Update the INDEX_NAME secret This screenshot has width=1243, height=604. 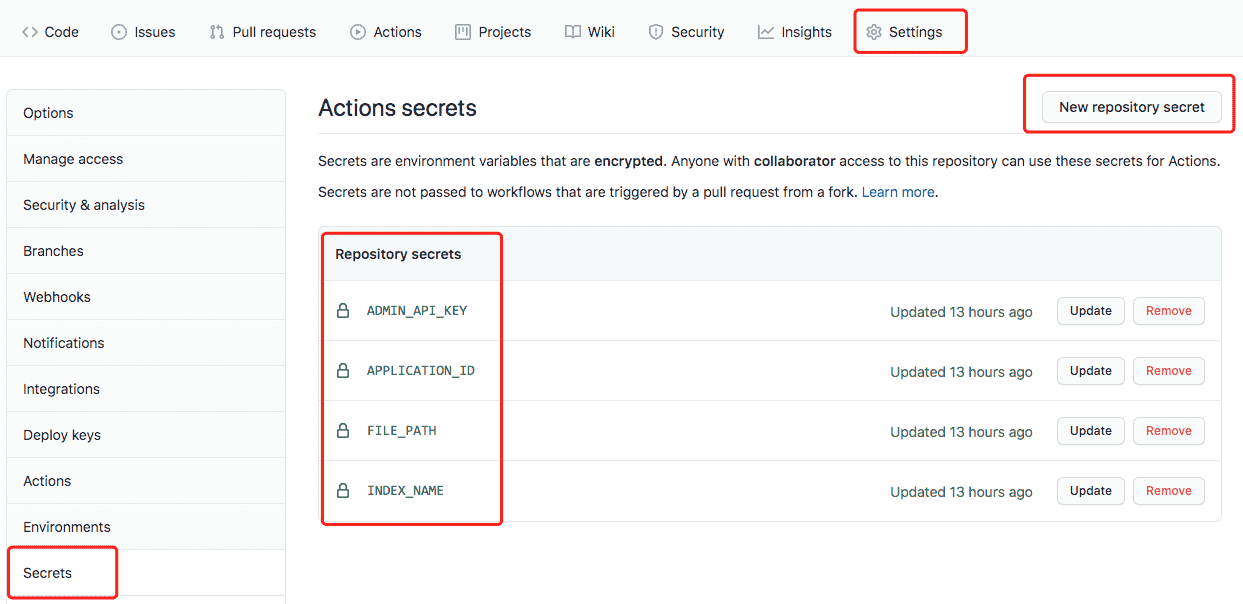click(x=1091, y=491)
